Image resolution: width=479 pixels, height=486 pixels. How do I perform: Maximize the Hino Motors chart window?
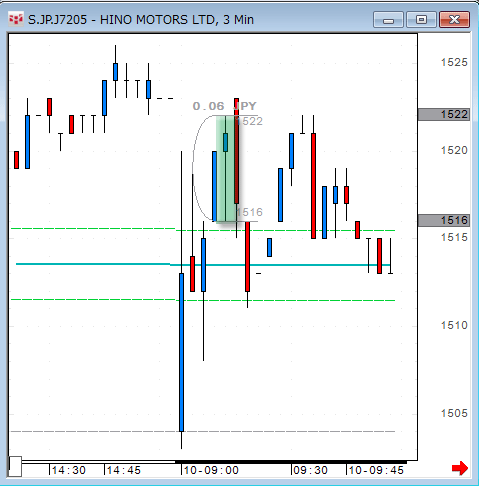[421, 20]
